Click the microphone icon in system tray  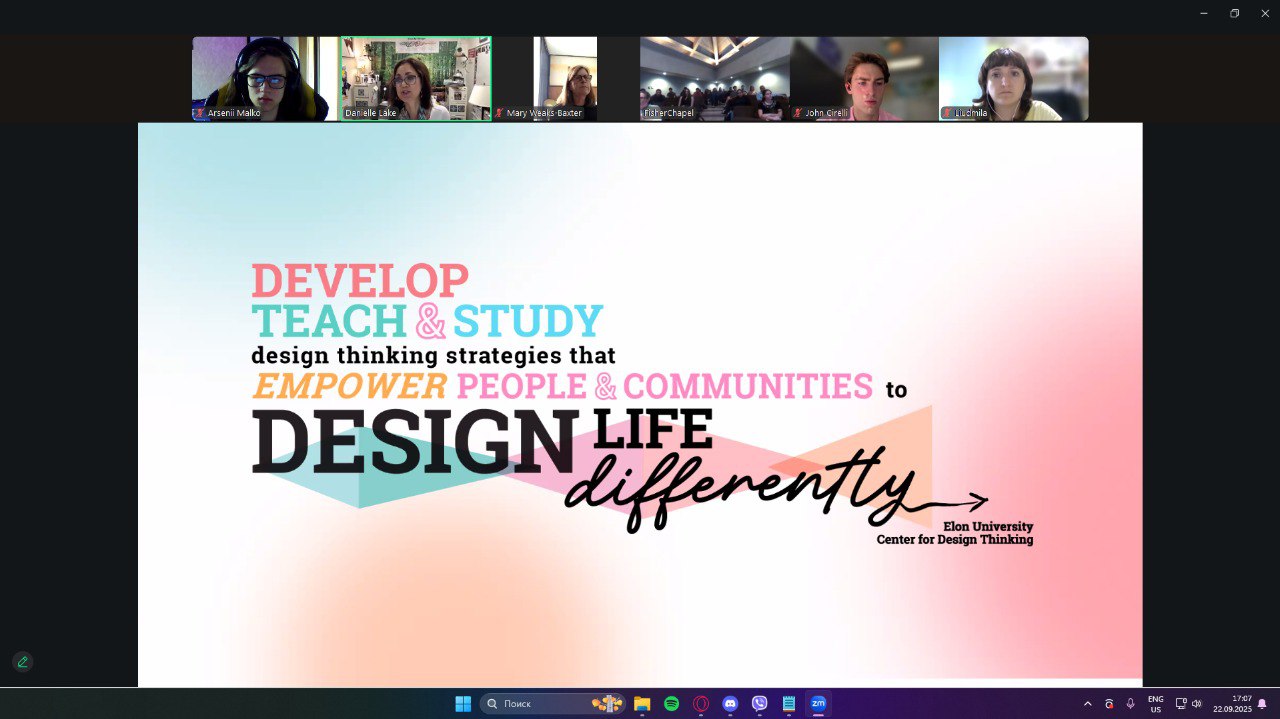(1130, 704)
